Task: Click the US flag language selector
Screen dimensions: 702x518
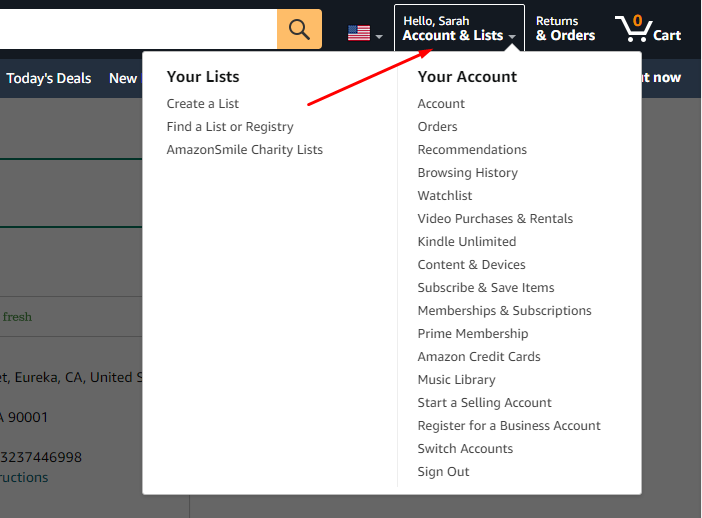Action: (359, 33)
